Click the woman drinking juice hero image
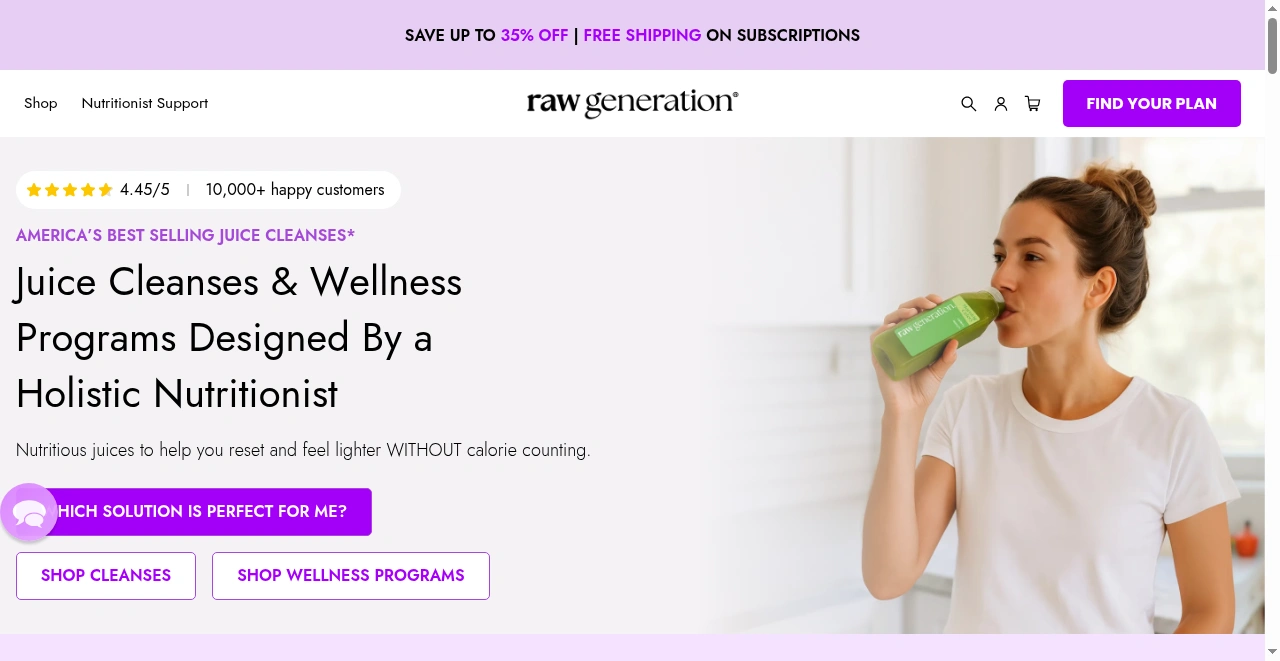Image resolution: width=1280 pixels, height=661 pixels. click(x=983, y=386)
